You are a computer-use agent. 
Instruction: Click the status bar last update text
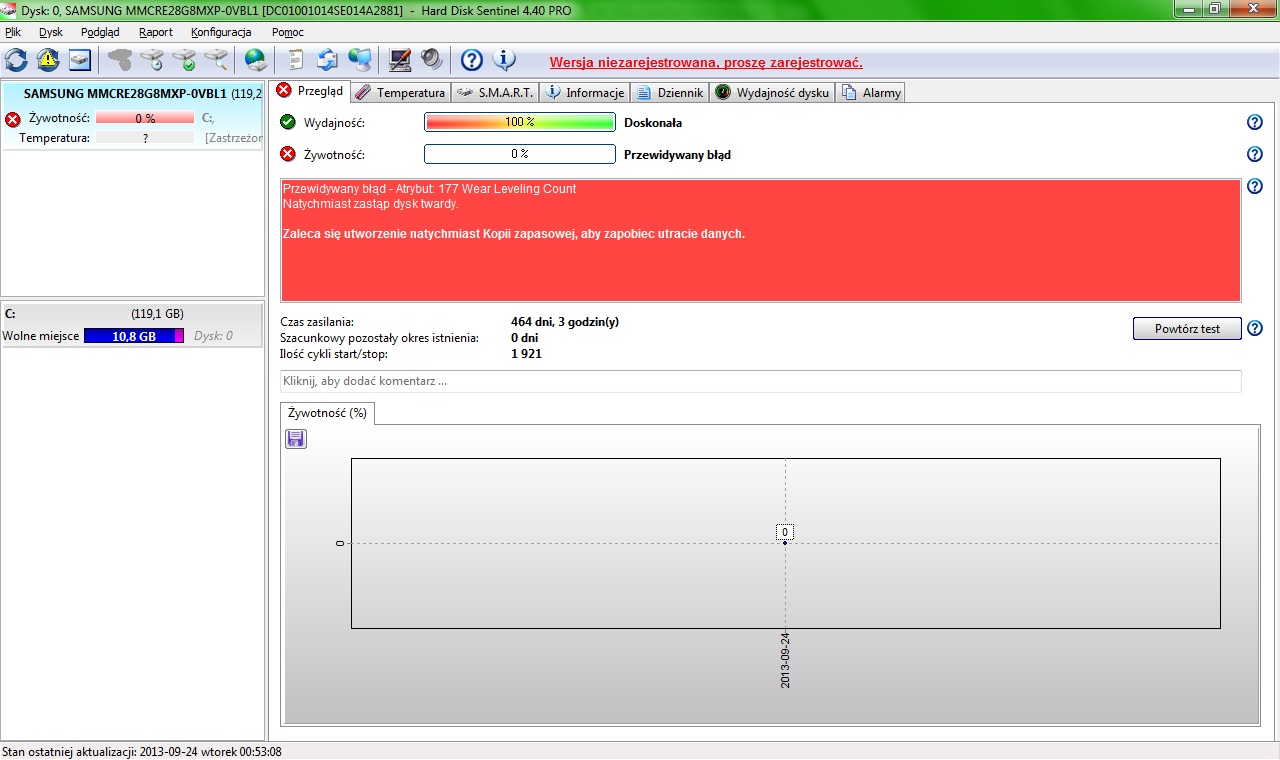coord(142,751)
